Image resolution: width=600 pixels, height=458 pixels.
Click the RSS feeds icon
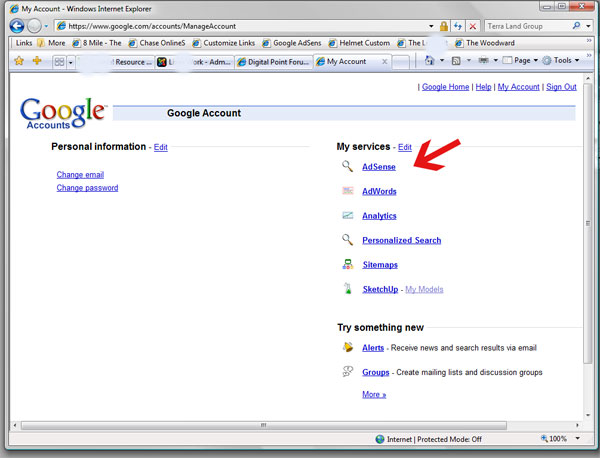[456, 60]
